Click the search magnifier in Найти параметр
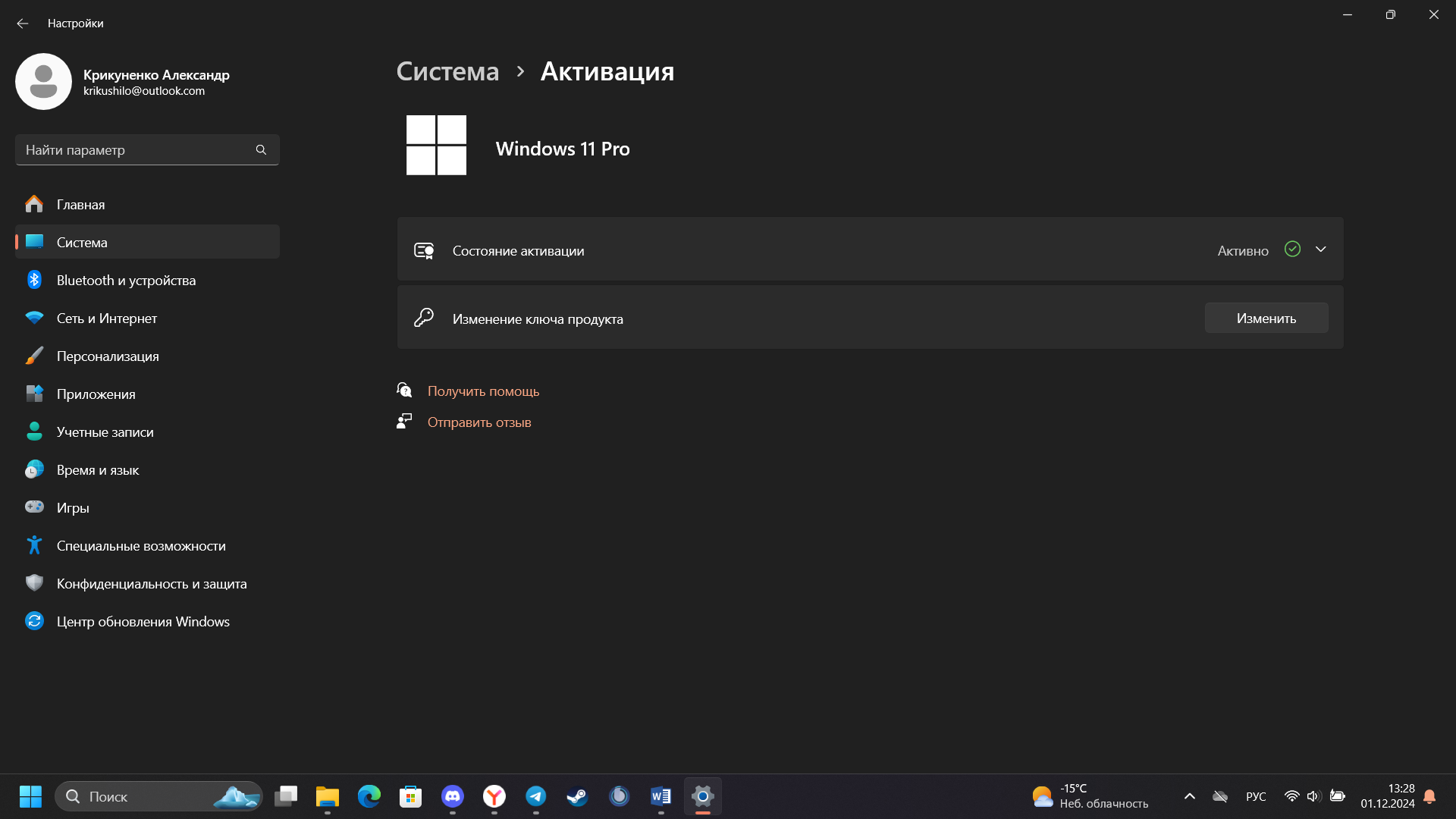1456x819 pixels. (261, 150)
